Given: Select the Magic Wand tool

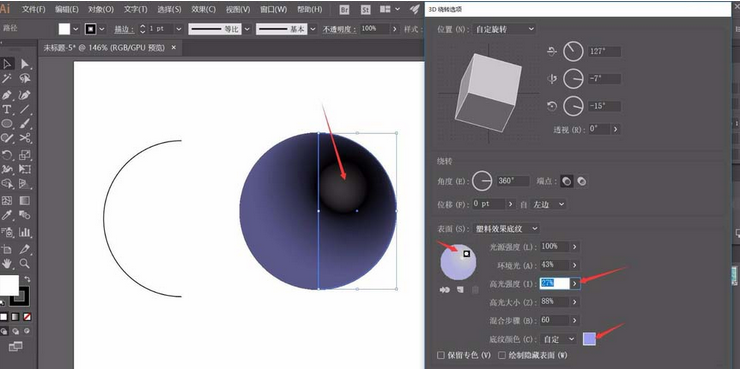Looking at the screenshot, I should pyautogui.click(x=7, y=79).
